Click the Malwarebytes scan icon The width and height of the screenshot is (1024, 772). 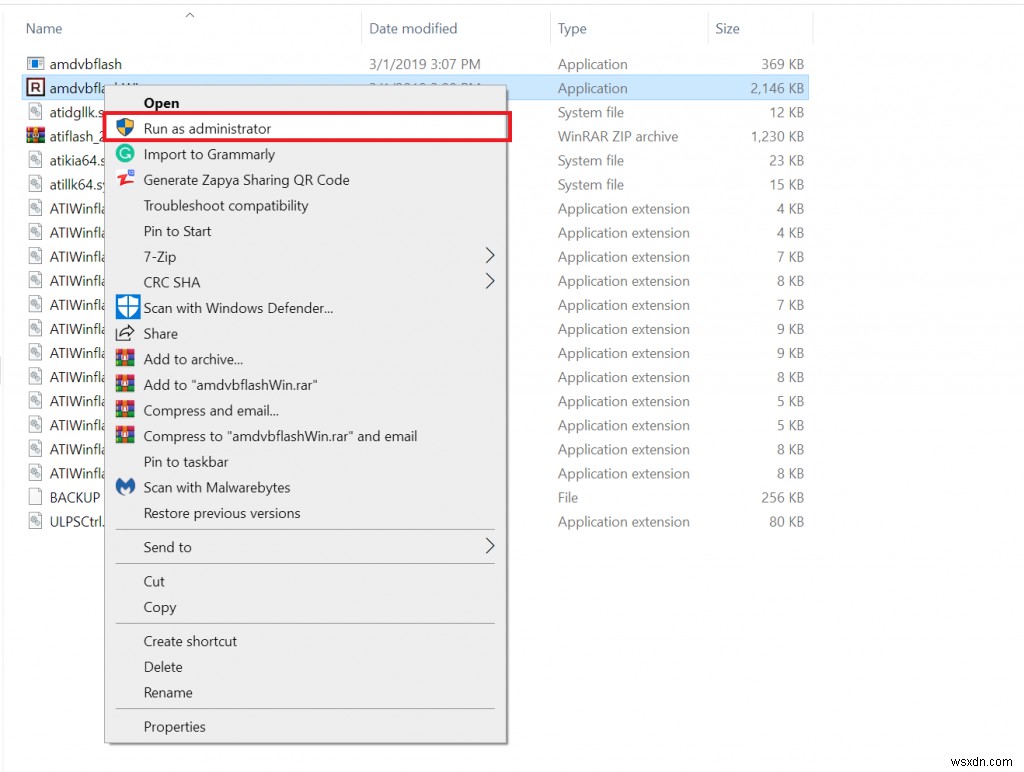tap(127, 487)
